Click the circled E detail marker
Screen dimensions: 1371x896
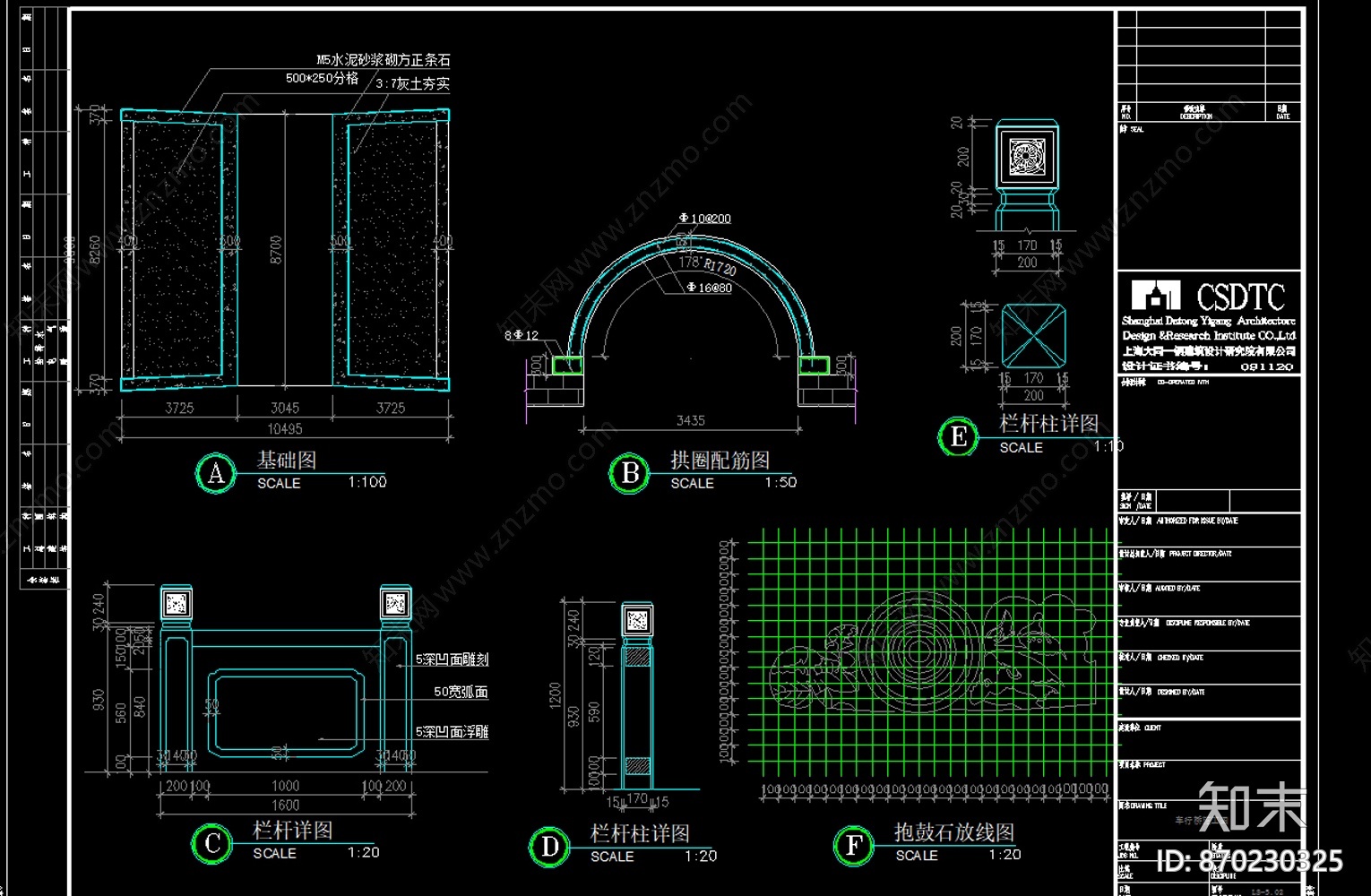coord(958,436)
